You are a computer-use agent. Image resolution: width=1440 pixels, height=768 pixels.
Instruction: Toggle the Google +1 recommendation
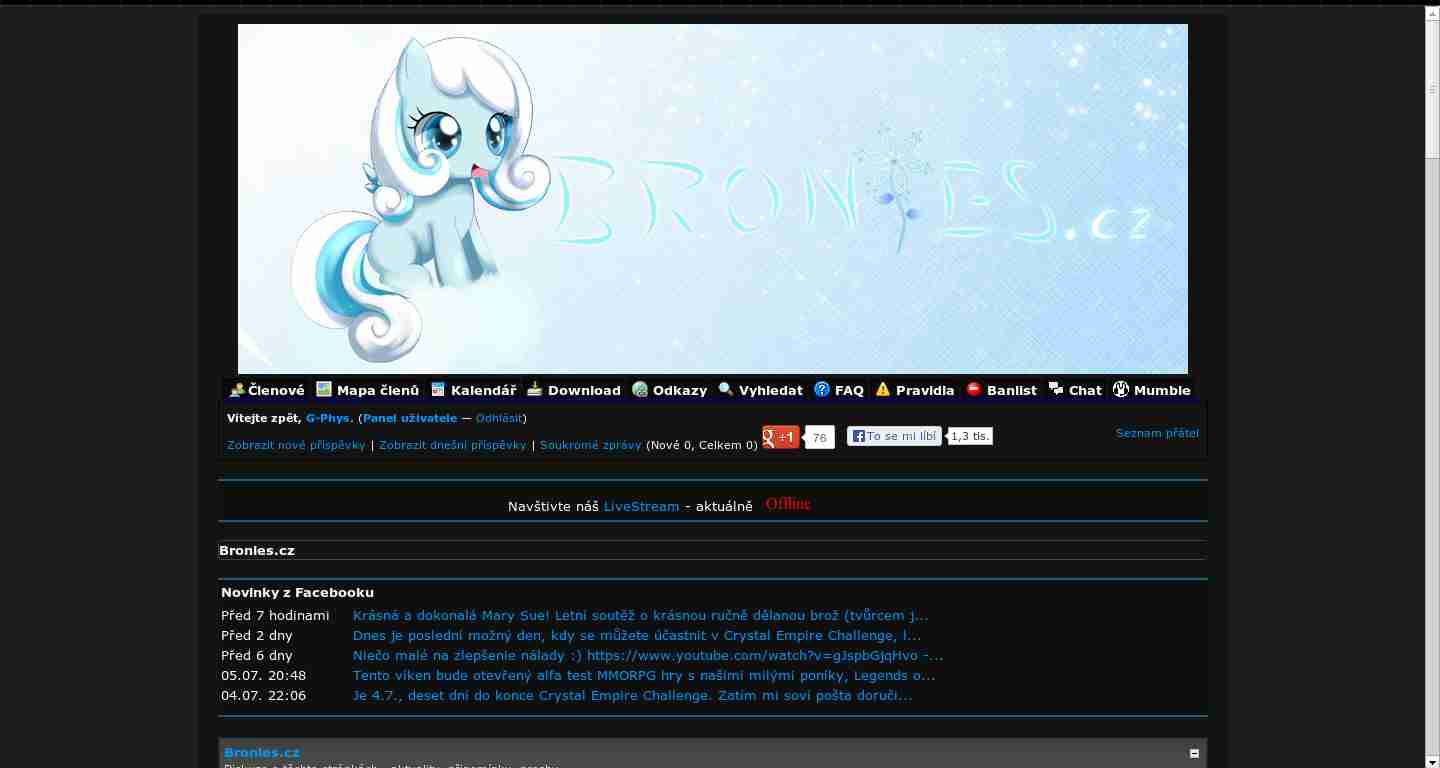780,436
